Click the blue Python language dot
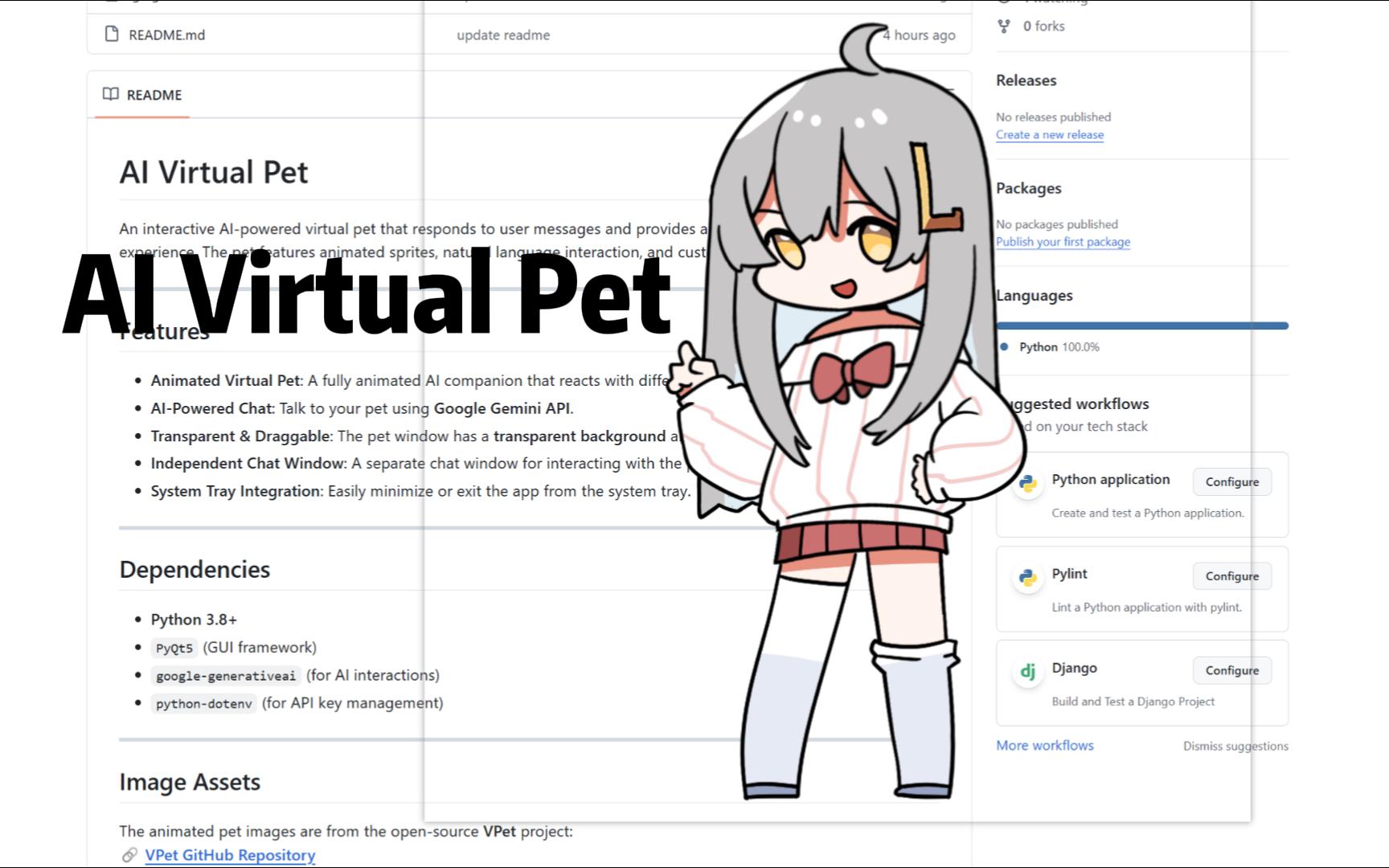1389x868 pixels. coord(1004,346)
